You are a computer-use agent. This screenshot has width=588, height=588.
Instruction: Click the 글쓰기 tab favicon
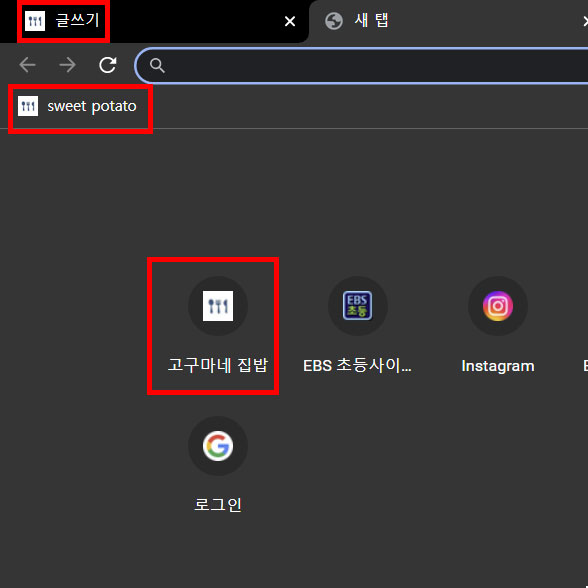(x=35, y=21)
